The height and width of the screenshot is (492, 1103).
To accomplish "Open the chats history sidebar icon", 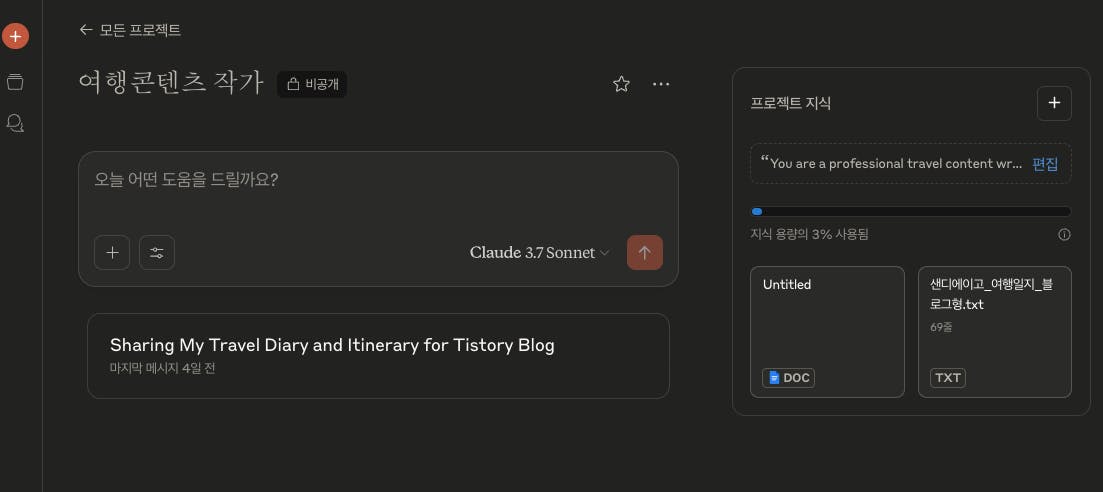I will (15, 123).
